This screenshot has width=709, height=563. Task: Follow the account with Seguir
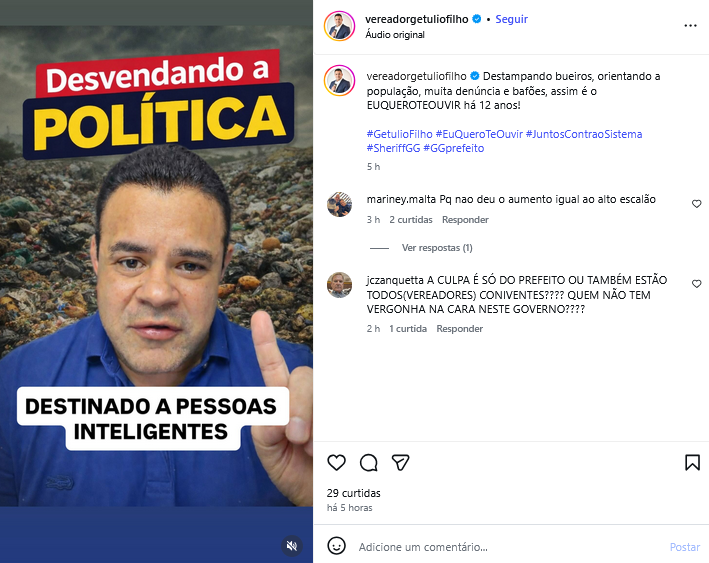511,19
